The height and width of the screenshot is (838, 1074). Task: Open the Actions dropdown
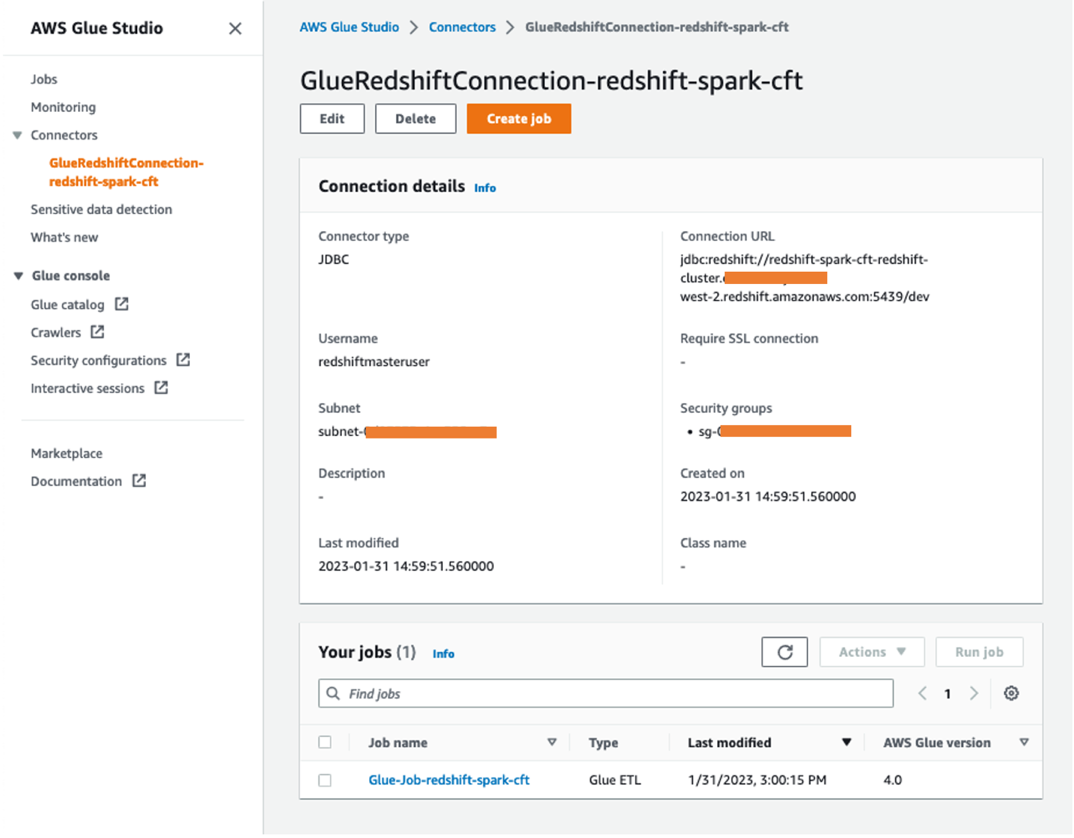point(872,652)
